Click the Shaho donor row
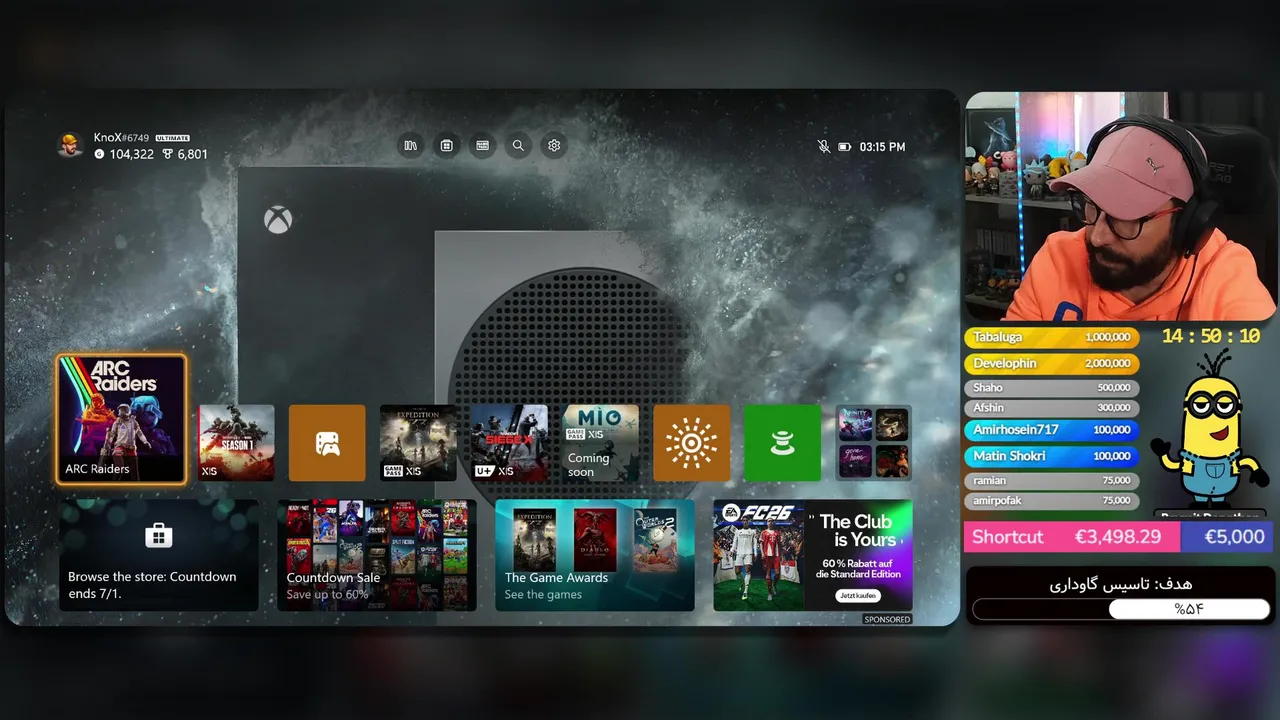 (x=1052, y=388)
